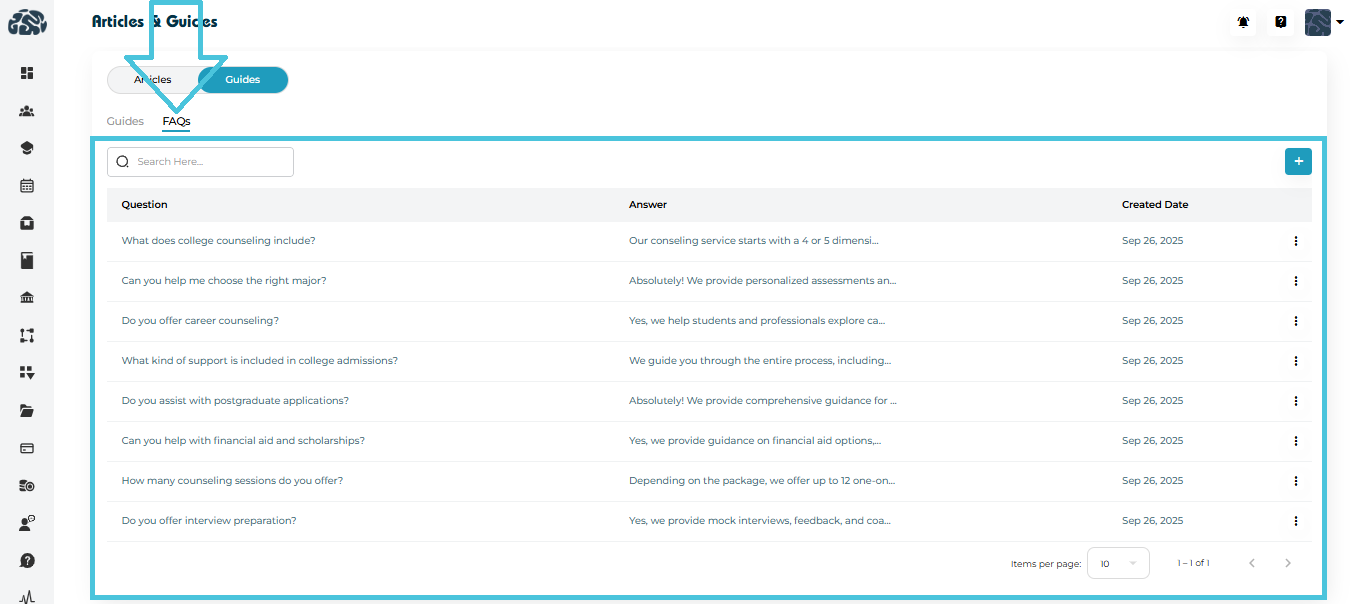
Task: Go to next page of results
Action: point(1287,563)
